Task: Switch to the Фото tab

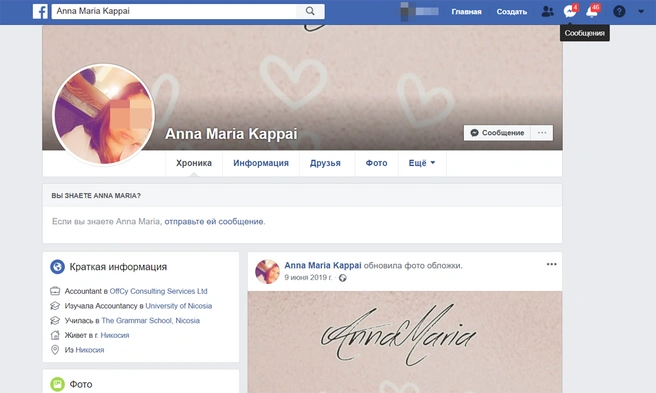Action: 377,163
